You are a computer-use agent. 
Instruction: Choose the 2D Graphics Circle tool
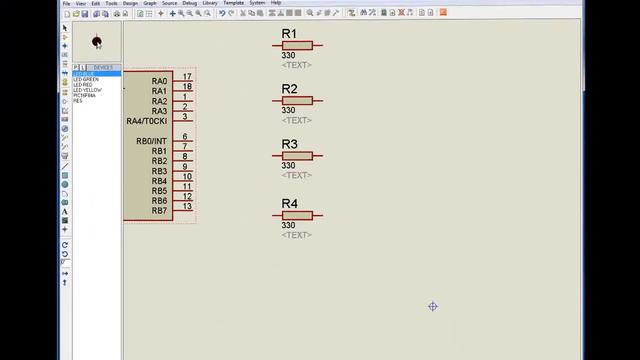65,184
